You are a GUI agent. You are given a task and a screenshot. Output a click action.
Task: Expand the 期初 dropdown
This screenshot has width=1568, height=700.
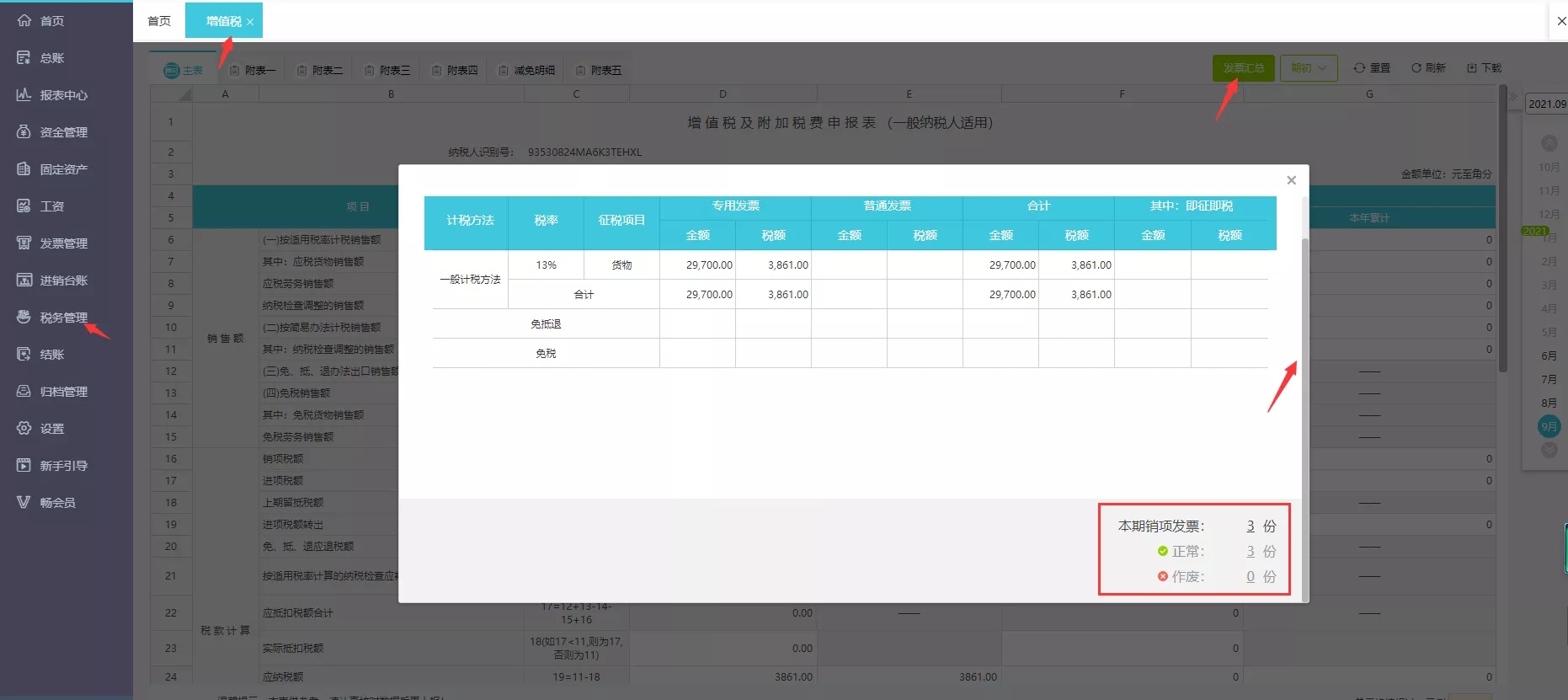point(1309,68)
